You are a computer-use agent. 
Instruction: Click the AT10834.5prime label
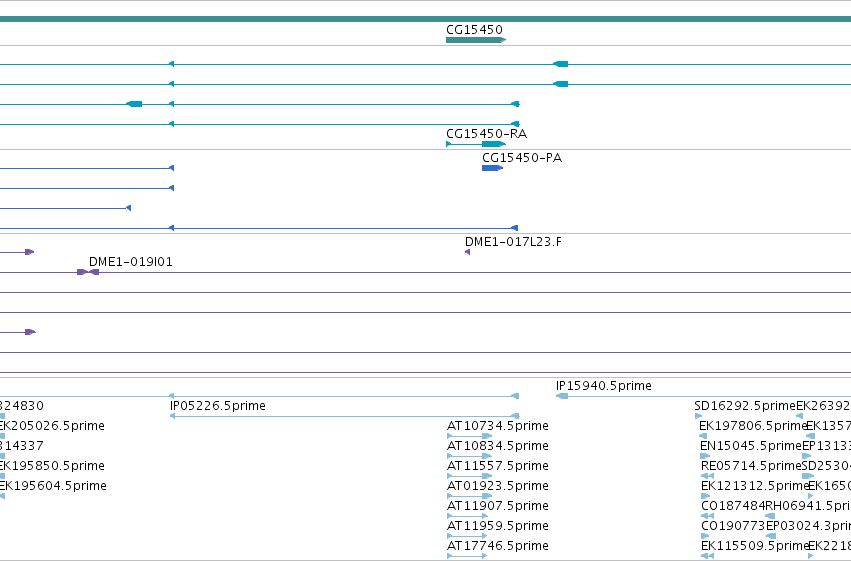[498, 446]
